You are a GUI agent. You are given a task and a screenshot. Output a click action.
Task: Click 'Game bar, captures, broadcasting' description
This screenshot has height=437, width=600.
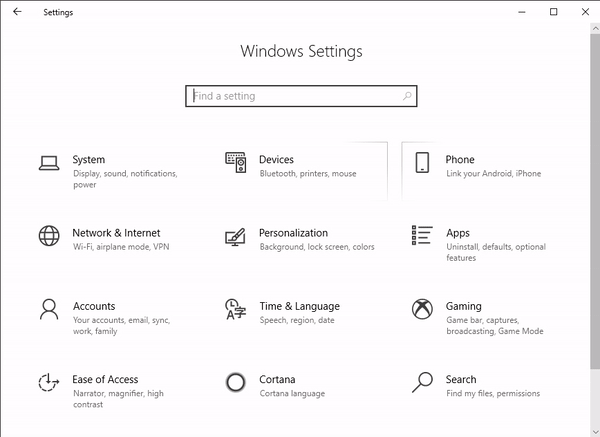click(494, 326)
